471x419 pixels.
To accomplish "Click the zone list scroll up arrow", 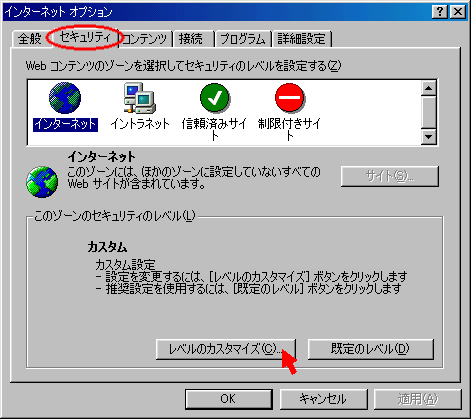I will tap(429, 88).
